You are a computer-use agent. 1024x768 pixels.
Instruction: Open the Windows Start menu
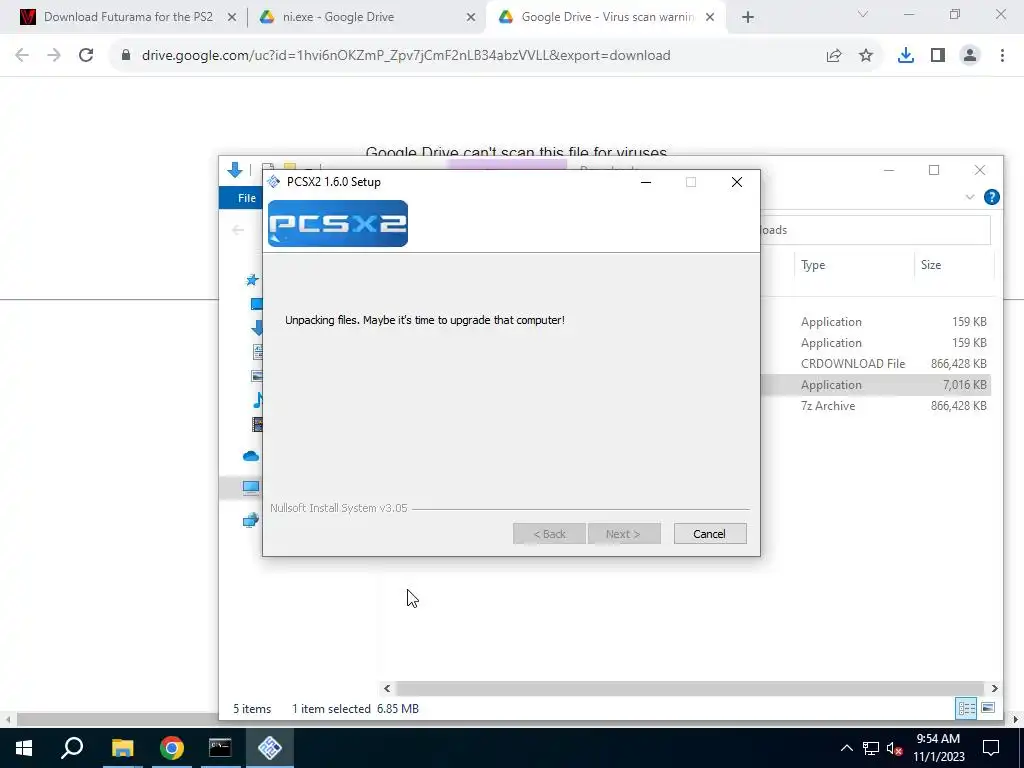pyautogui.click(x=24, y=748)
